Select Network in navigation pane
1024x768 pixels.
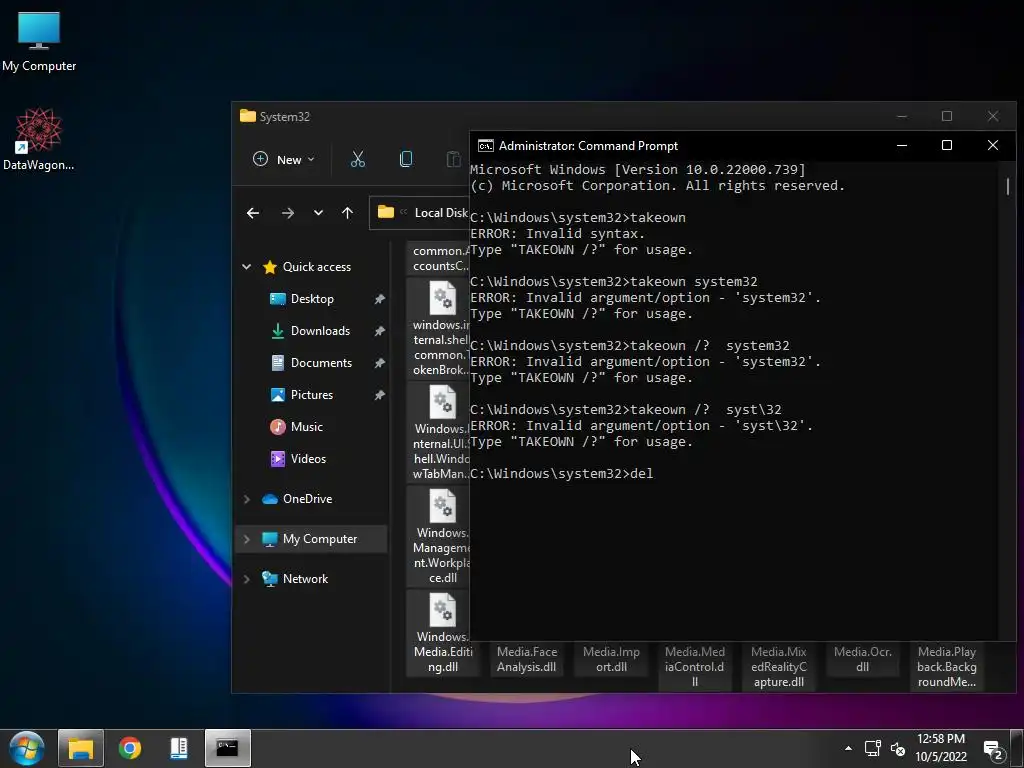(295, 579)
